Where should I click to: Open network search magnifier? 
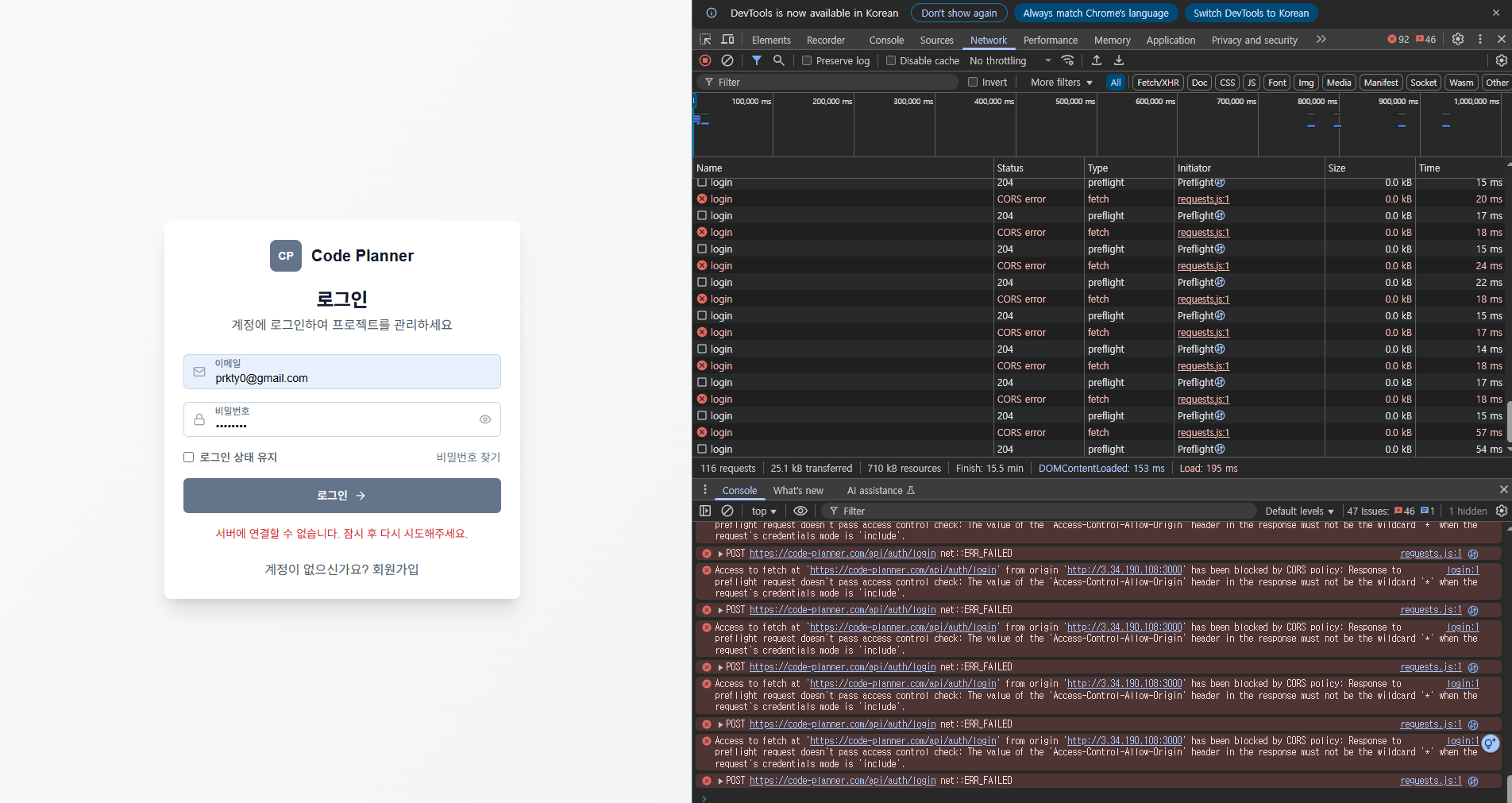coord(779,60)
